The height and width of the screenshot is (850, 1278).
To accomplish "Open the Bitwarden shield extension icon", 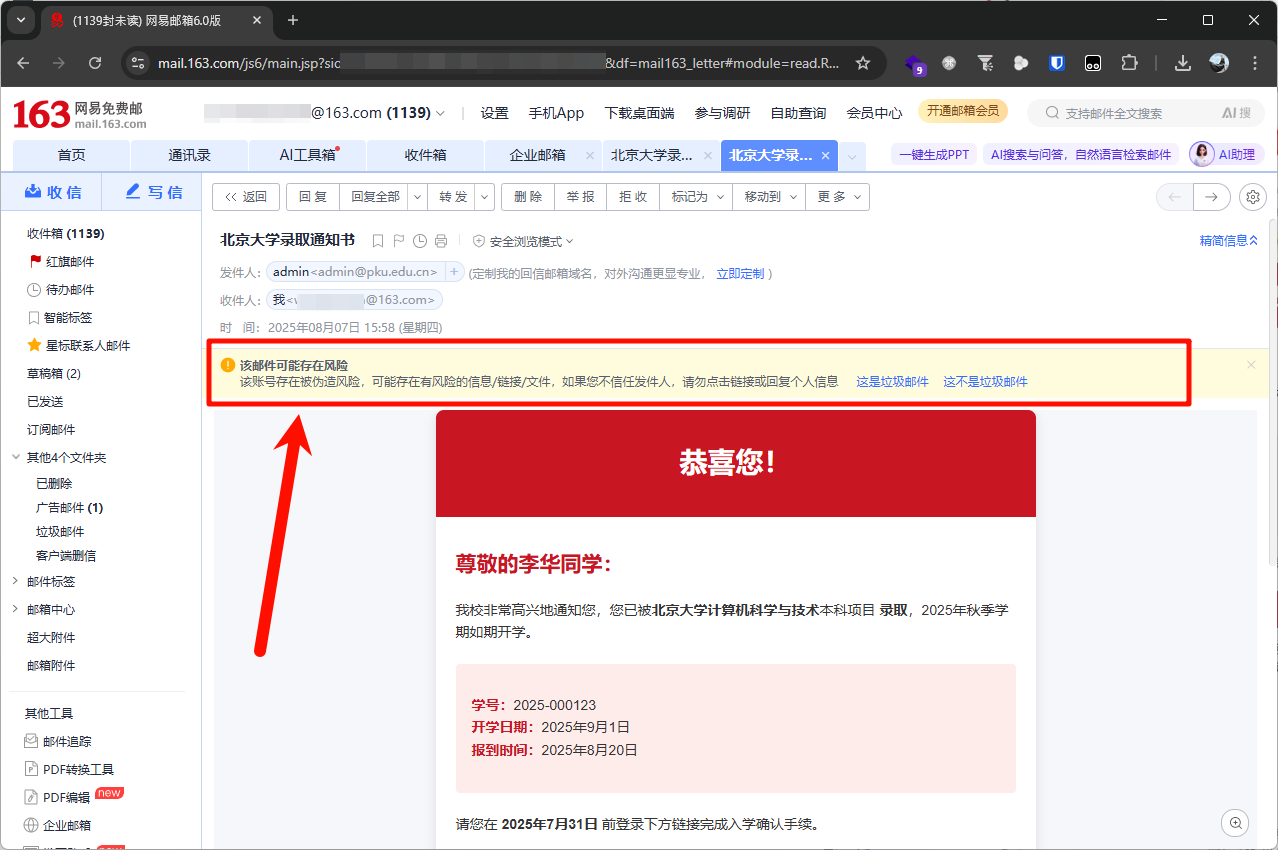I will click(1057, 63).
